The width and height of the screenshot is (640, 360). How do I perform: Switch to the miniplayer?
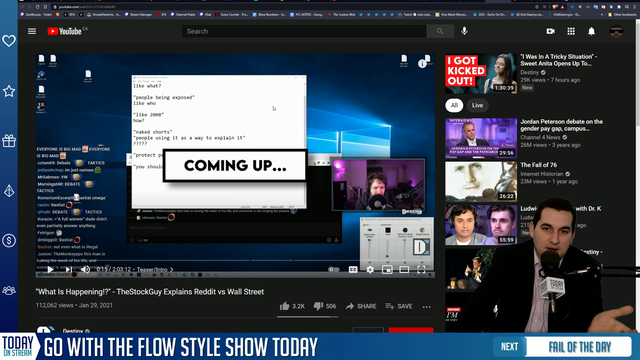(387, 269)
